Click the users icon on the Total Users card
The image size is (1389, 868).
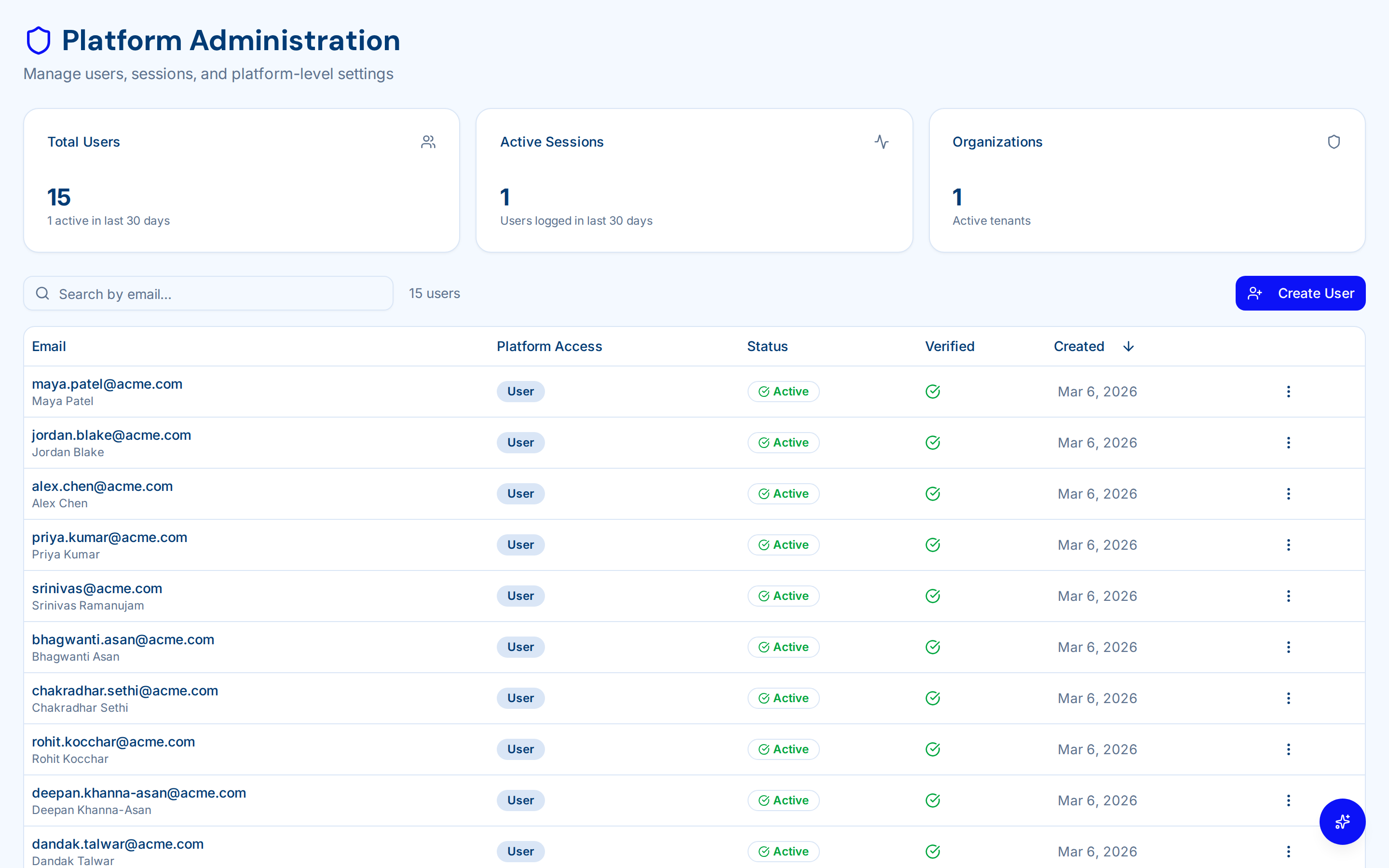coord(428,142)
